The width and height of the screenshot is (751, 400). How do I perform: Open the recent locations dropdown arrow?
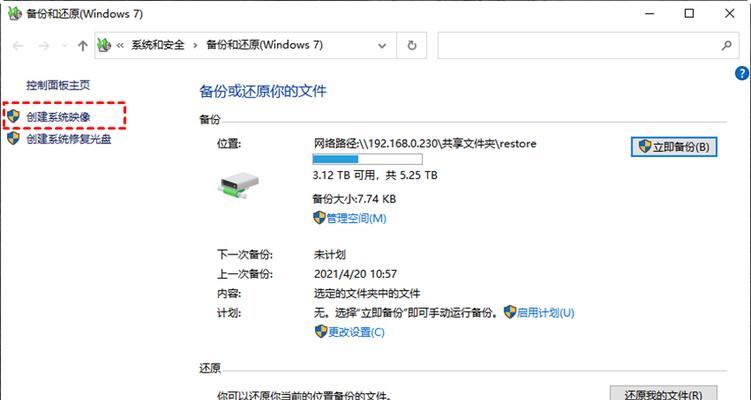[x=64, y=46]
